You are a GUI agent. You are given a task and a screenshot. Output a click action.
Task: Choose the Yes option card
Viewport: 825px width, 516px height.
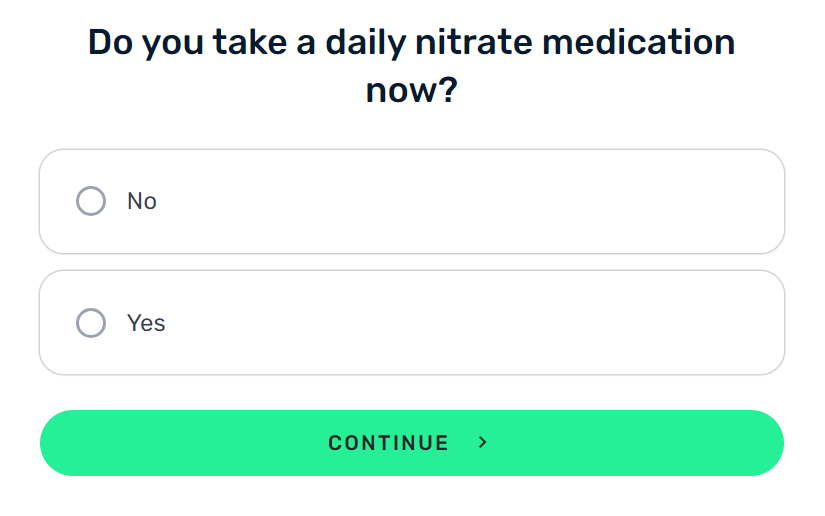pyautogui.click(x=412, y=322)
